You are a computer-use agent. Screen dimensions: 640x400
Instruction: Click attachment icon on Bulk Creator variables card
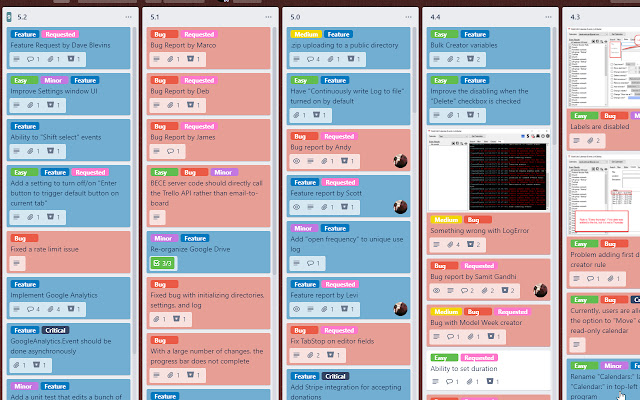[x=450, y=59]
